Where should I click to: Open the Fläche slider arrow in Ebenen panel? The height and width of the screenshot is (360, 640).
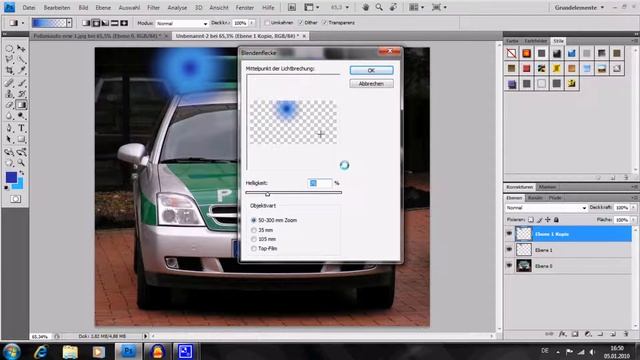[x=633, y=220]
